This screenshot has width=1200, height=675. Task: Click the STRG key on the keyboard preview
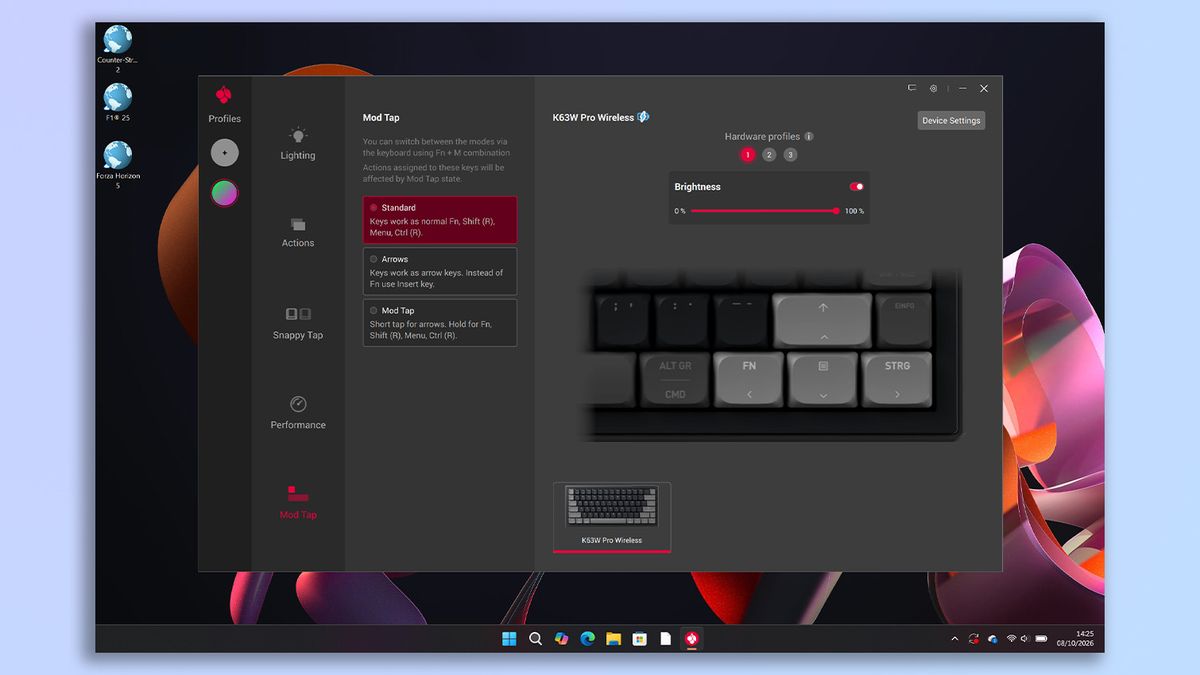point(897,379)
